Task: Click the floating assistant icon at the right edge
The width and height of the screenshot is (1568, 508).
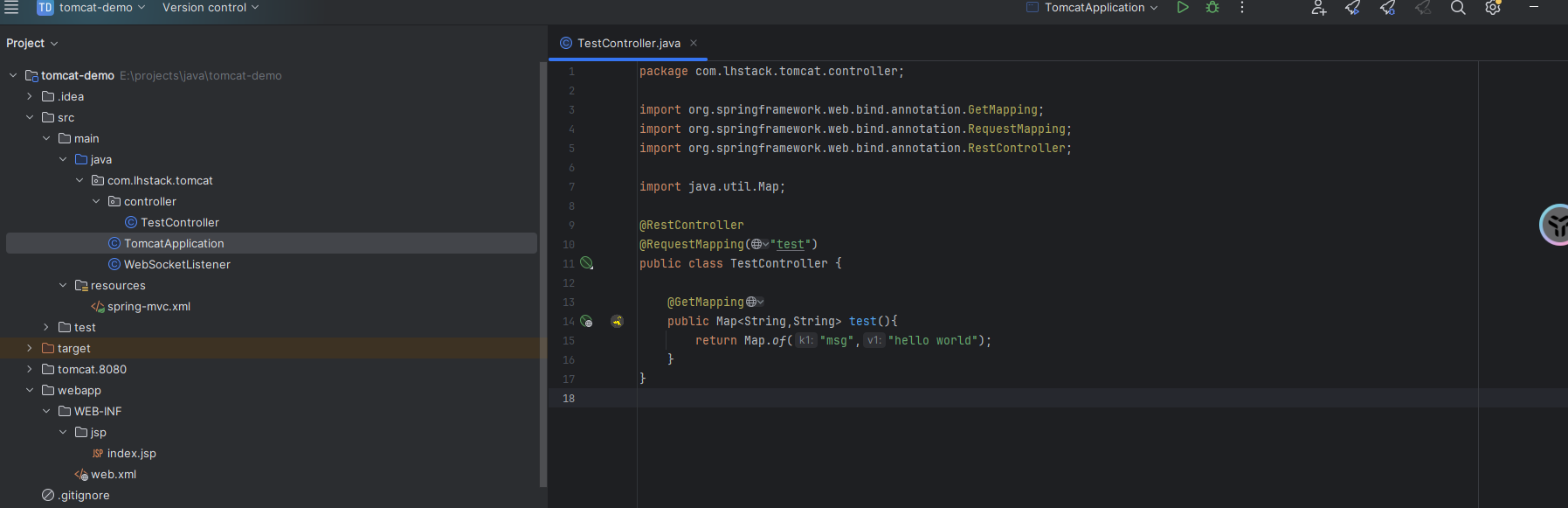Action: click(x=1555, y=225)
